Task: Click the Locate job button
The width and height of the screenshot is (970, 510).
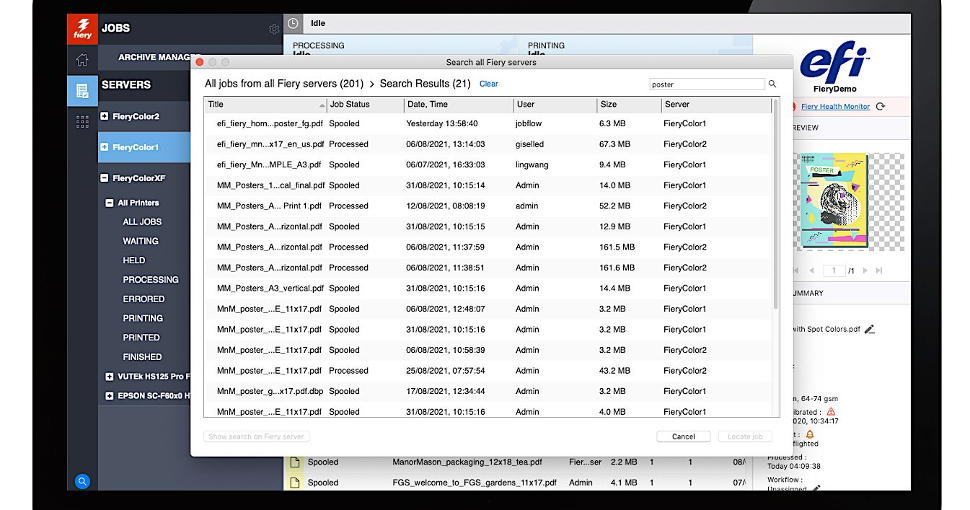Action: (745, 436)
